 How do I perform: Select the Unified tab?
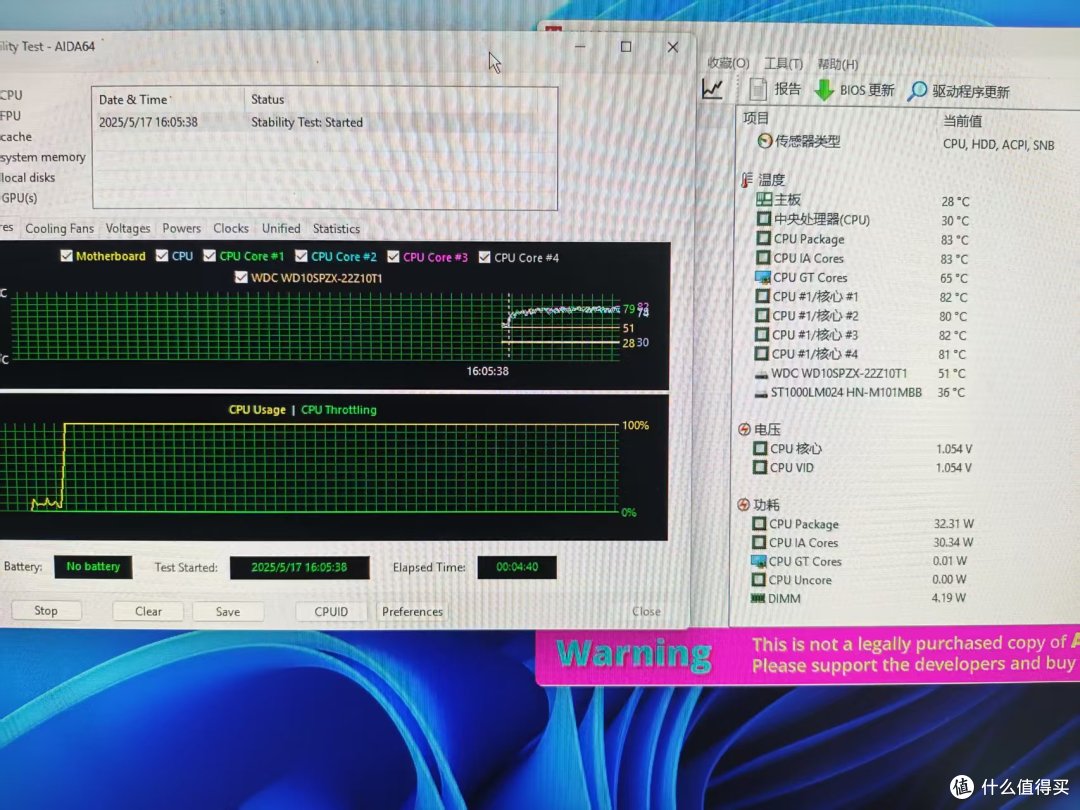(x=281, y=228)
